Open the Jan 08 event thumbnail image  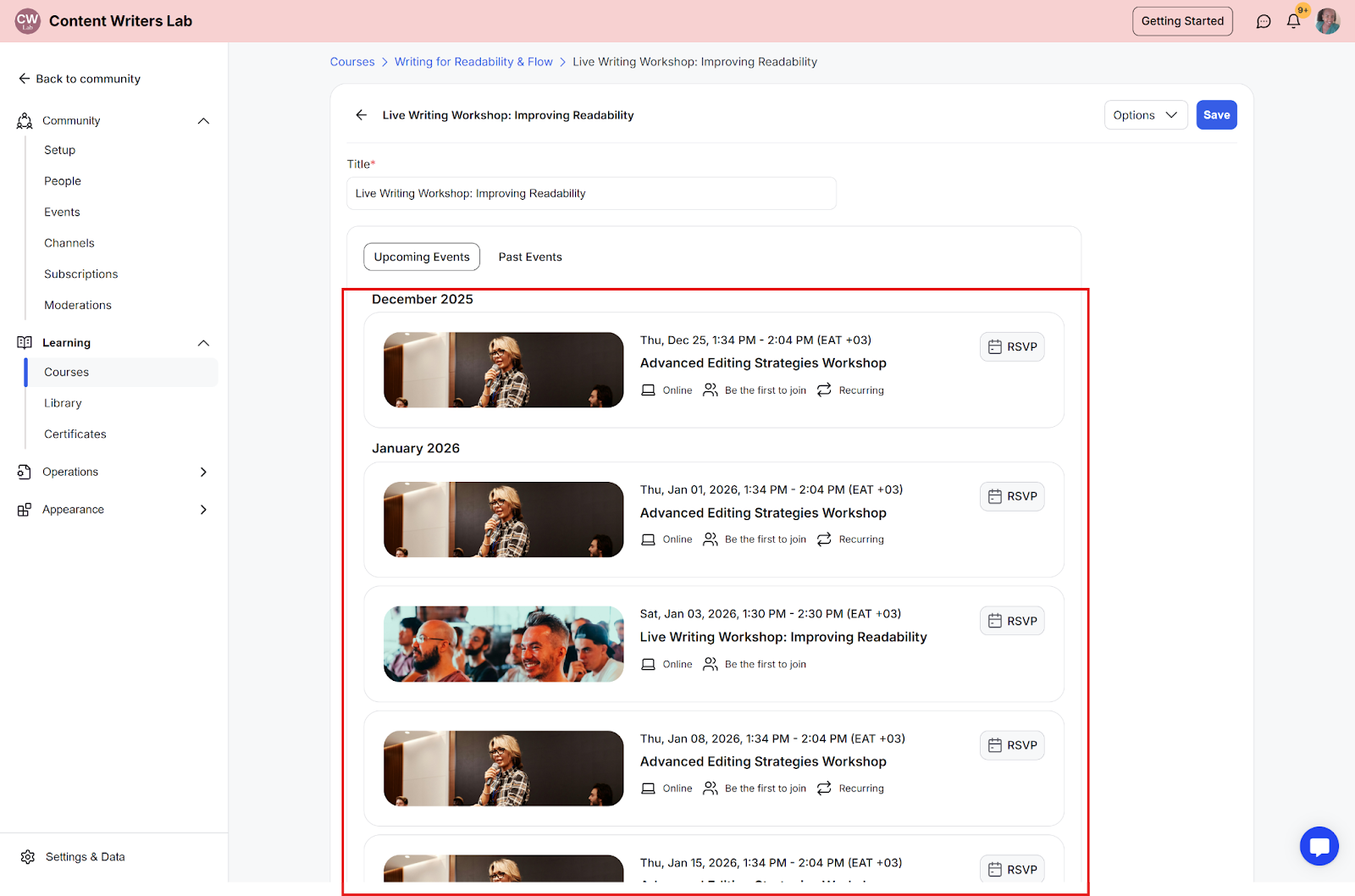[x=504, y=769]
